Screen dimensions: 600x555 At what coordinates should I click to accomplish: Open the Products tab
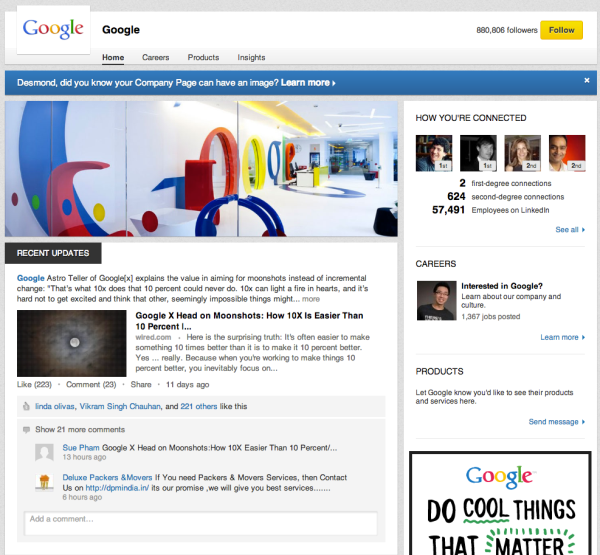pyautogui.click(x=203, y=57)
